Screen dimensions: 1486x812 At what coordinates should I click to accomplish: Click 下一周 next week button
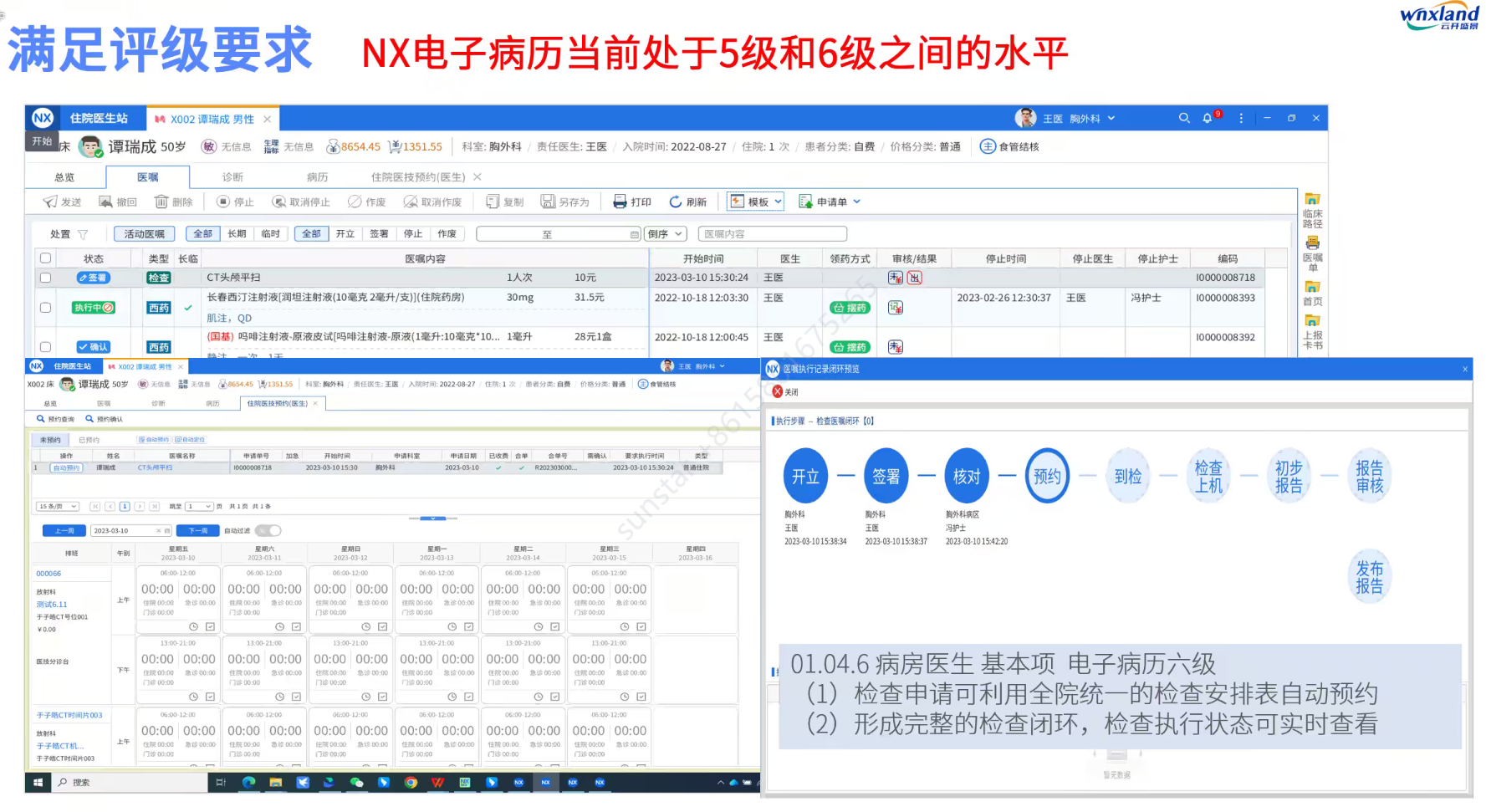[197, 531]
